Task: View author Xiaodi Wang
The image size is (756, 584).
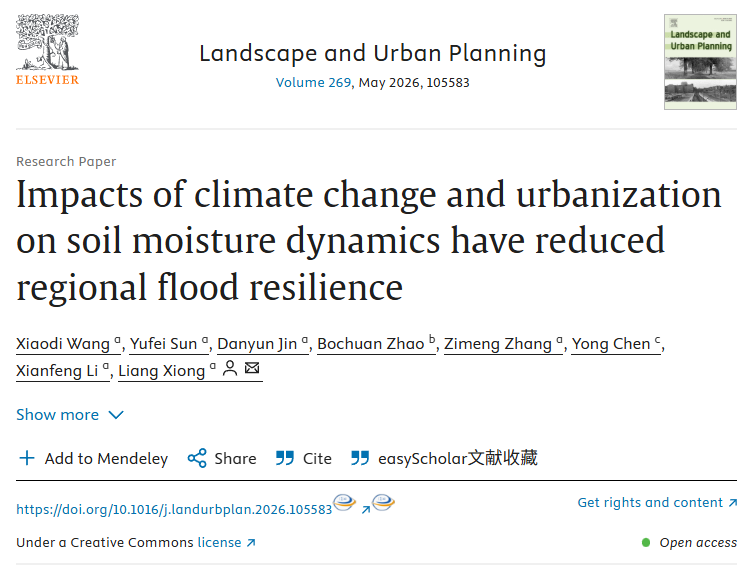Action: click(x=63, y=344)
